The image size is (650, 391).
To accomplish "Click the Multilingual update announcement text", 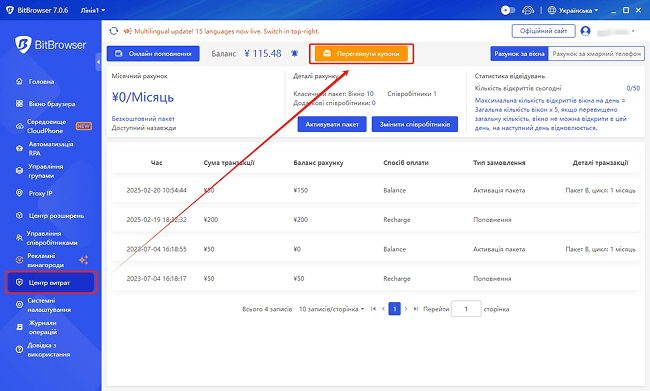I will pyautogui.click(x=227, y=31).
